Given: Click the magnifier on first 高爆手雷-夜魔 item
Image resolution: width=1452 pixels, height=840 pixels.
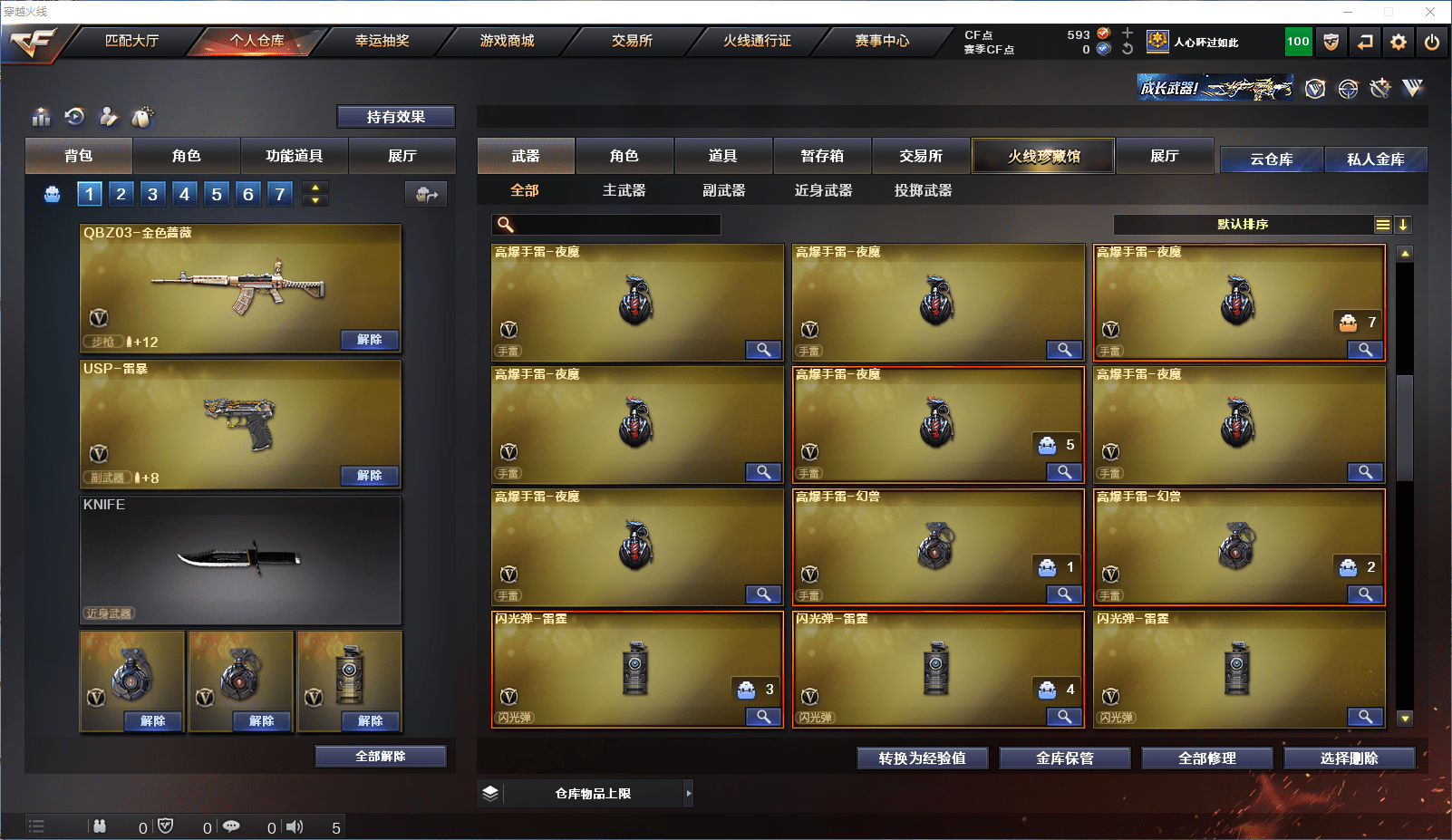Looking at the screenshot, I should point(763,350).
